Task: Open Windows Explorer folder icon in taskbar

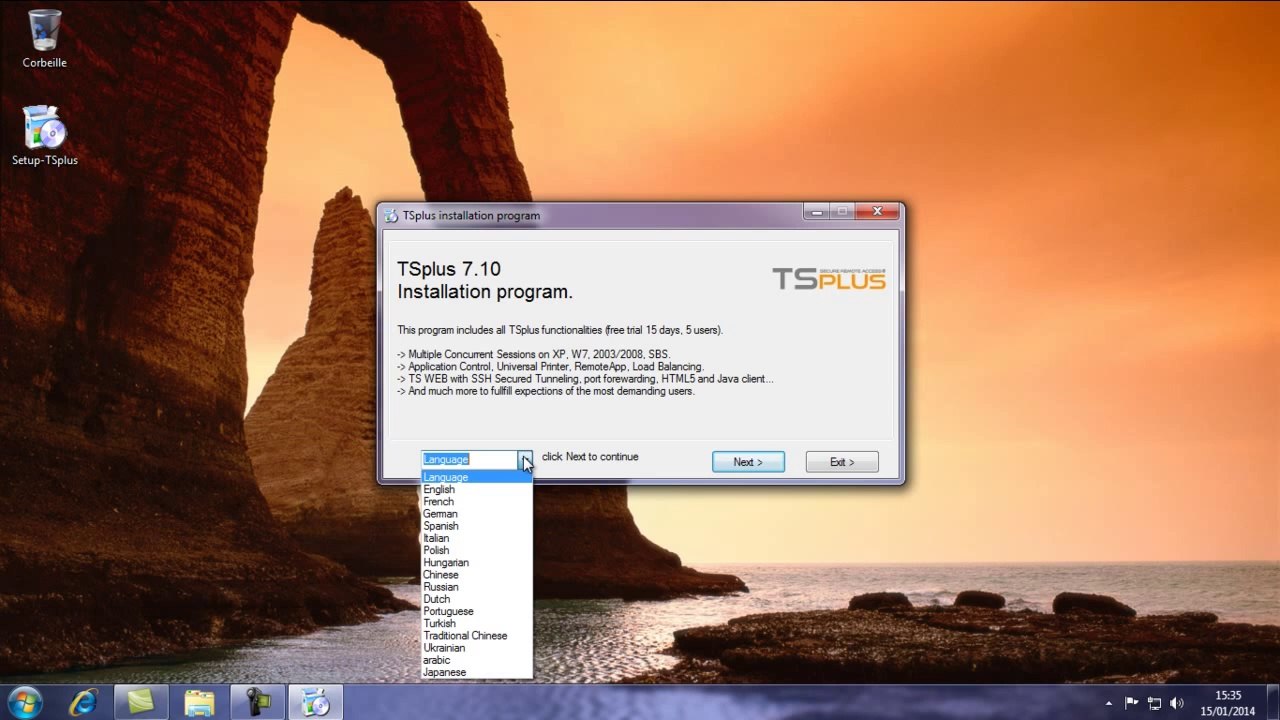Action: (199, 703)
